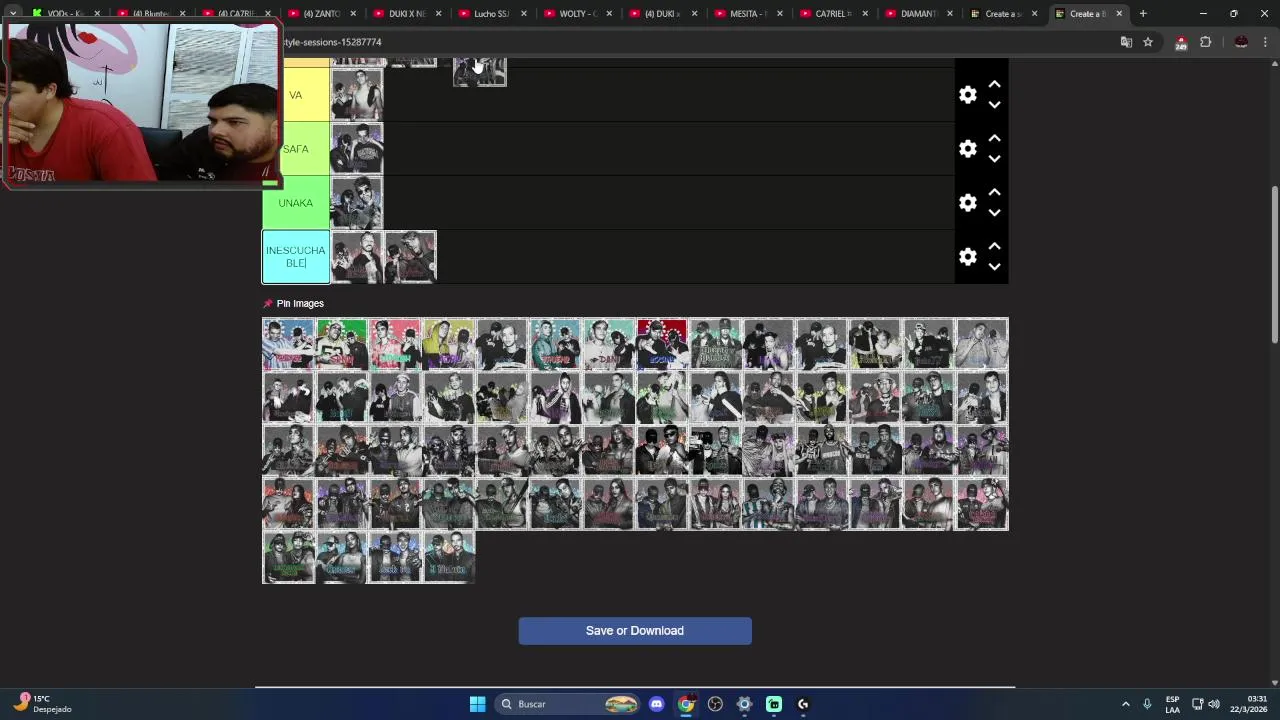Select second image in the INESCUCHABLE tier
The height and width of the screenshot is (720, 1280).
click(x=411, y=257)
